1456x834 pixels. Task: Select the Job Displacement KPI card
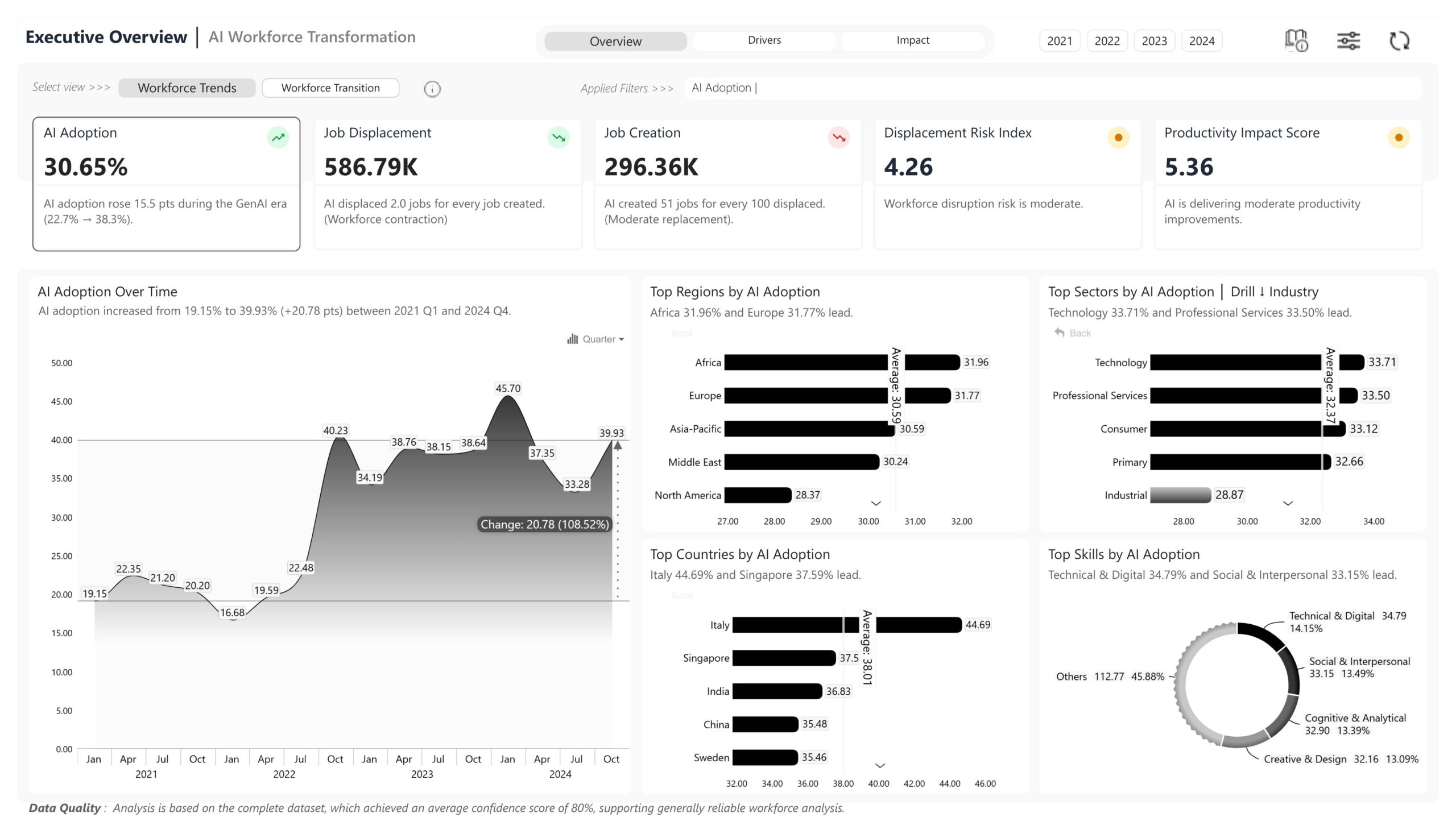pyautogui.click(x=448, y=184)
